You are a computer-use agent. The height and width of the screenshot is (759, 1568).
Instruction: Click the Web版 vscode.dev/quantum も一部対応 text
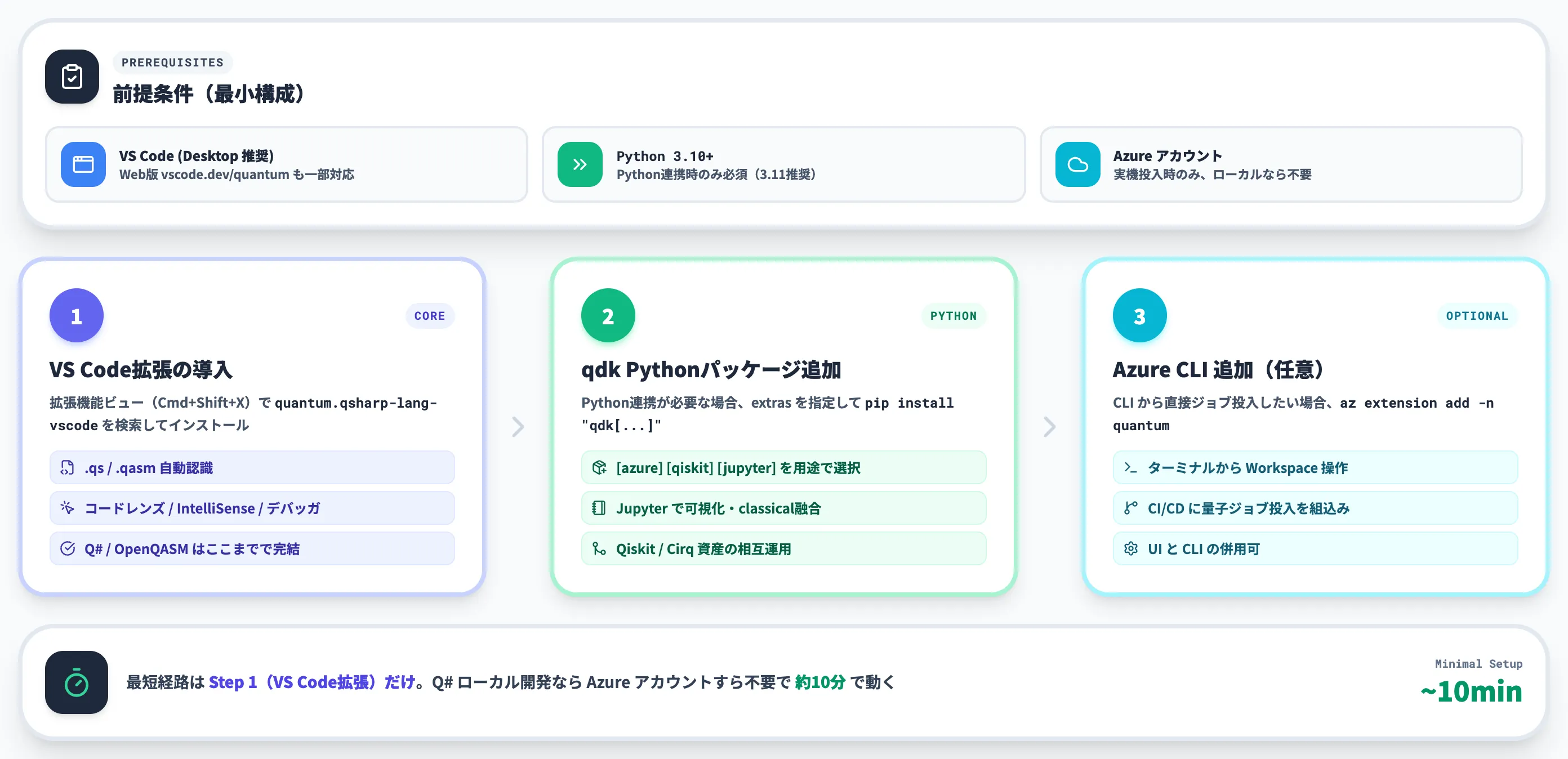[237, 175]
